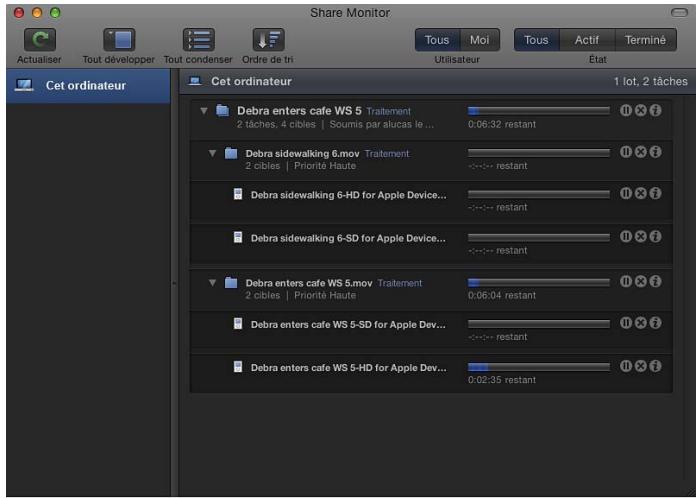Select the Debra sidewalking 6-SD for Apple Device row
The height and width of the screenshot is (498, 696).
431,243
